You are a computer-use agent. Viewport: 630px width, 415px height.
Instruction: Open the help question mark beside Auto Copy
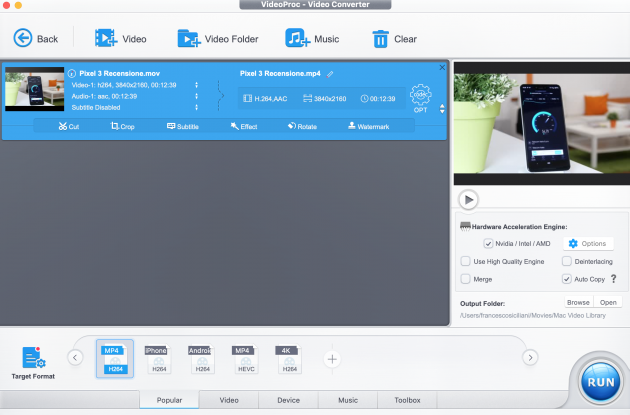[614, 278]
